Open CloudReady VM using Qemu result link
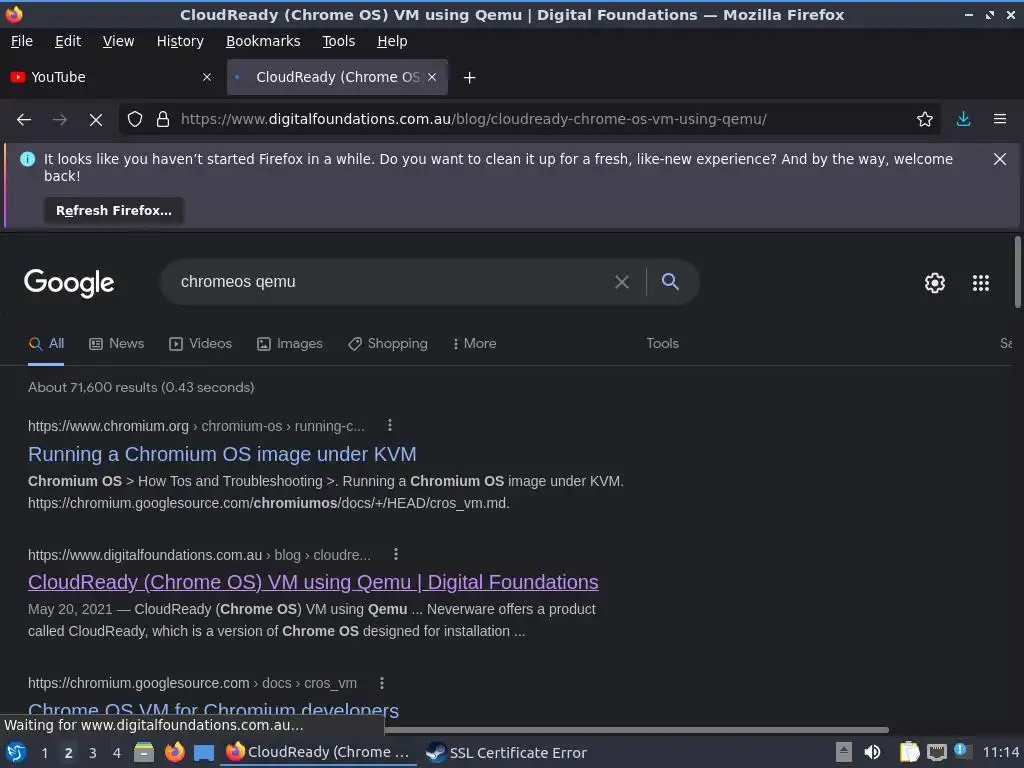This screenshot has width=1024, height=768. click(x=313, y=583)
